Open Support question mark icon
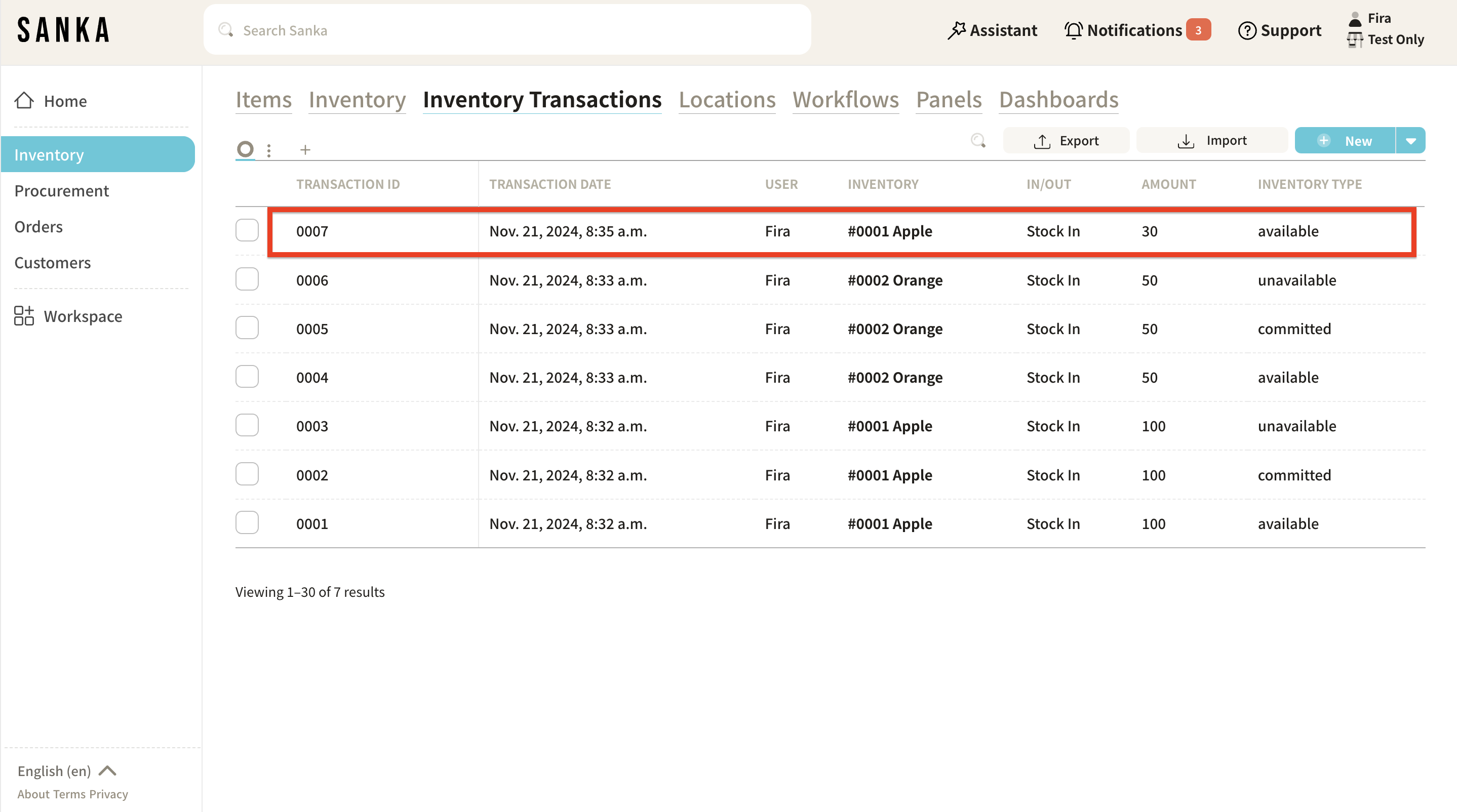Viewport: 1457px width, 812px height. tap(1247, 30)
